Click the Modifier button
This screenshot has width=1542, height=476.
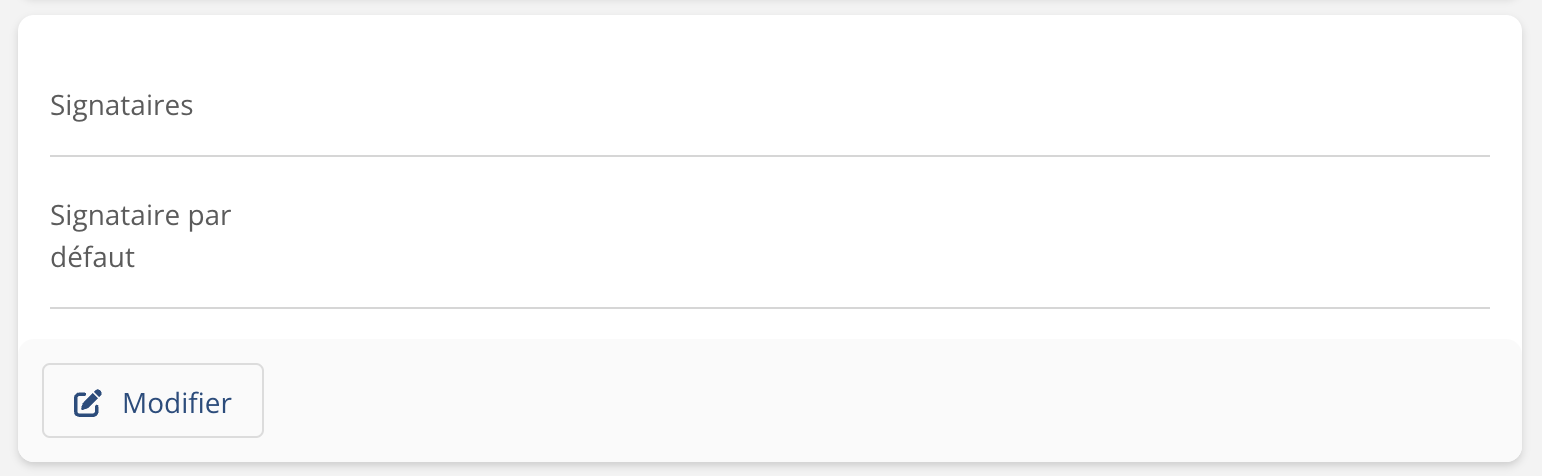(153, 401)
